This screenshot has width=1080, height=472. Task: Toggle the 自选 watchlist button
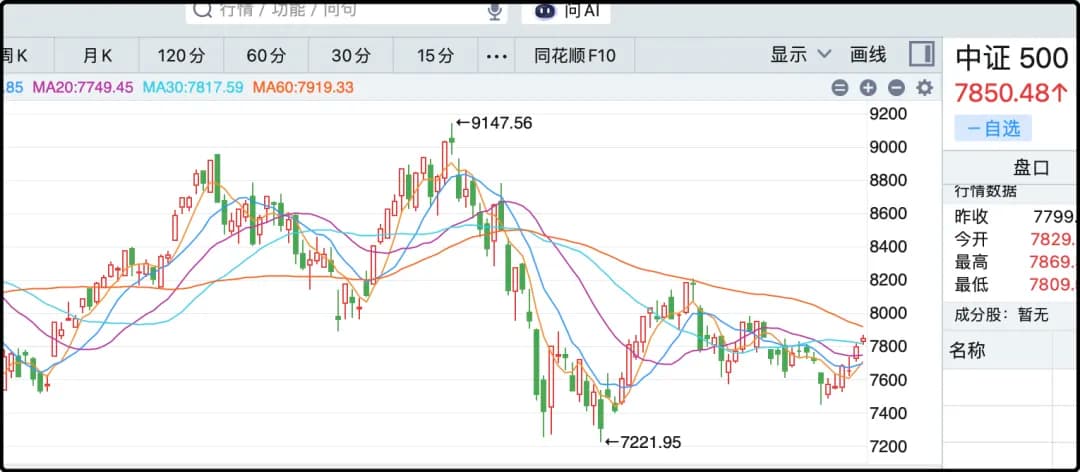coord(993,128)
